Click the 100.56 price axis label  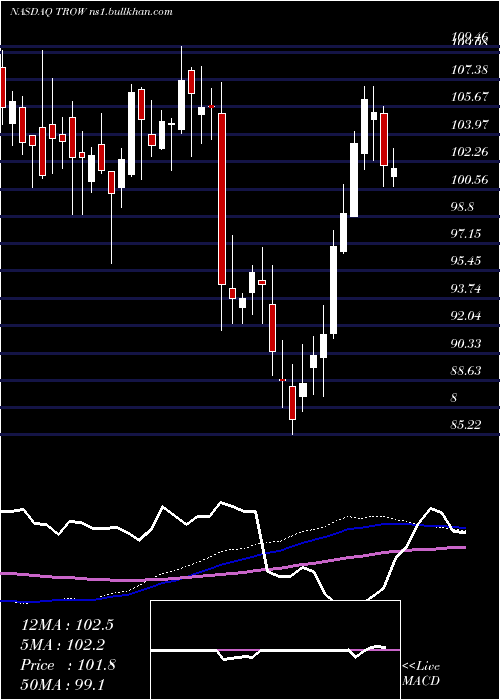(470, 179)
